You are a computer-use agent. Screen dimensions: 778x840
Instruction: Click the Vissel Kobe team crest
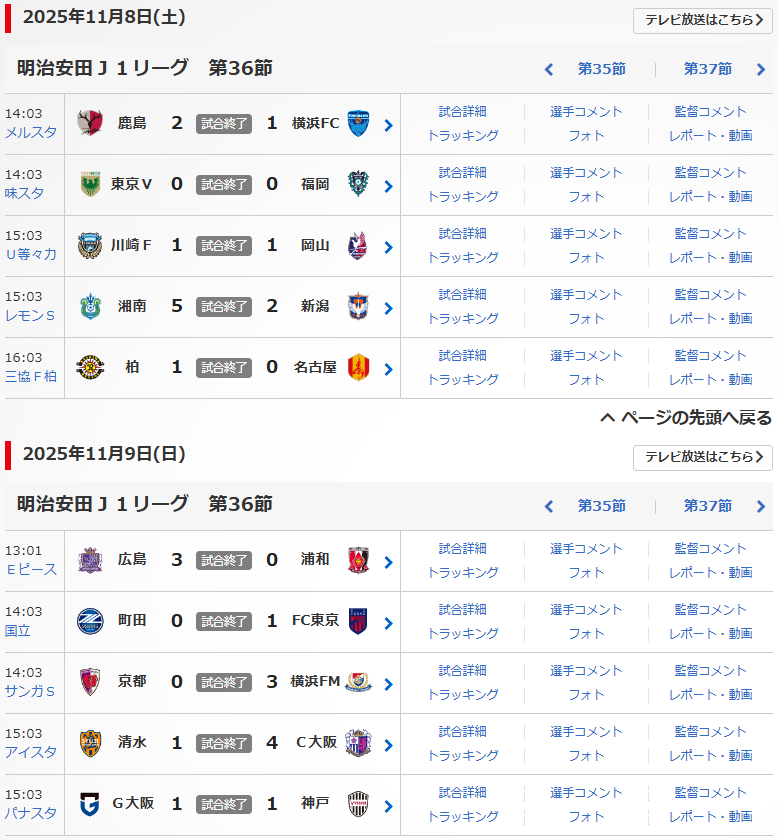click(x=358, y=805)
